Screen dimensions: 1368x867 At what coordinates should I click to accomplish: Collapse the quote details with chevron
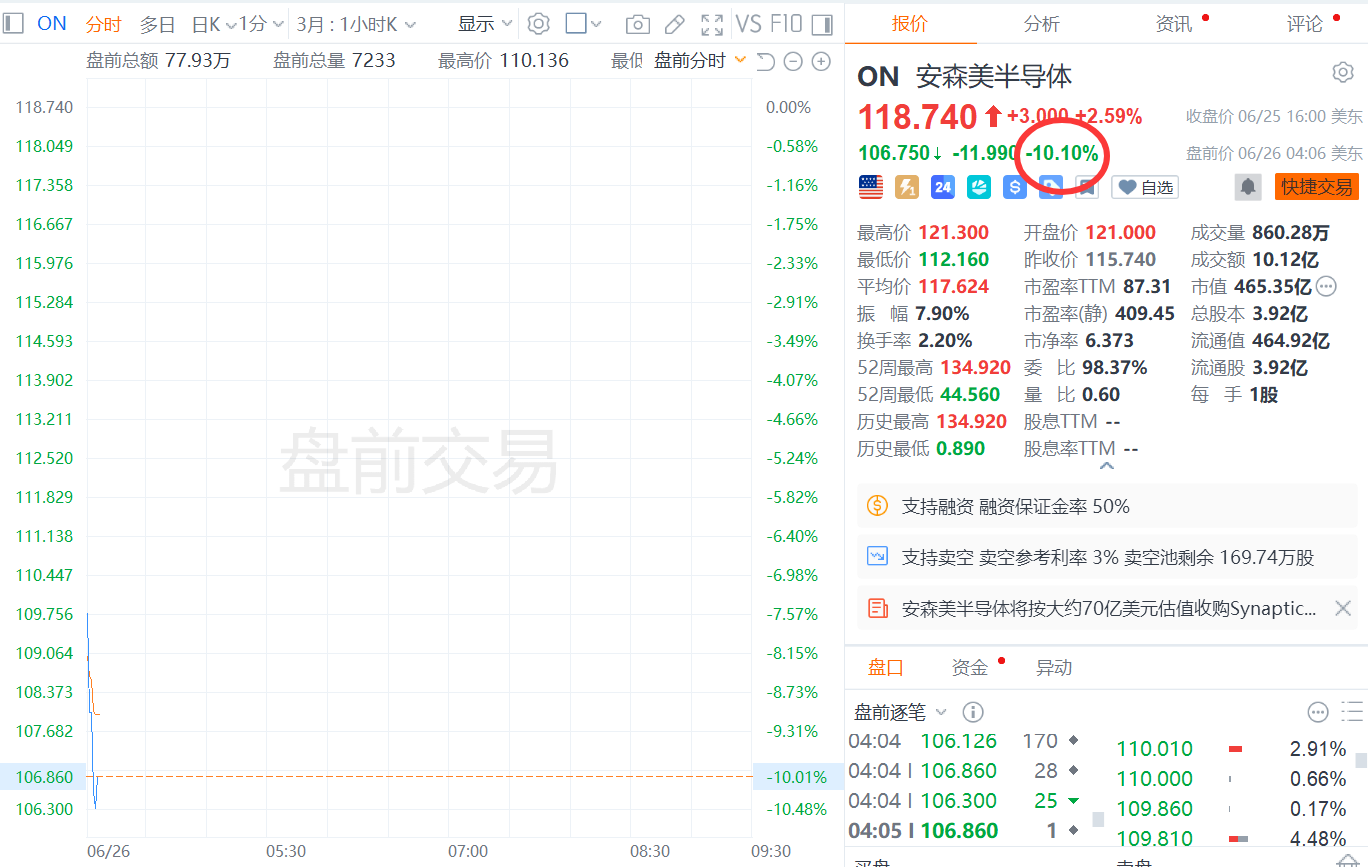pos(1106,466)
